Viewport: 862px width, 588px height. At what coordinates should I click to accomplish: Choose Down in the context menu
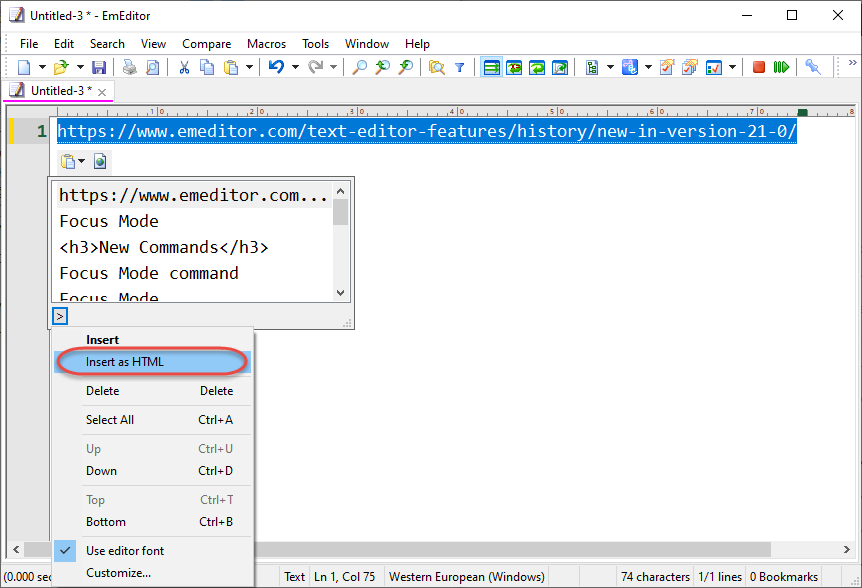click(153, 471)
